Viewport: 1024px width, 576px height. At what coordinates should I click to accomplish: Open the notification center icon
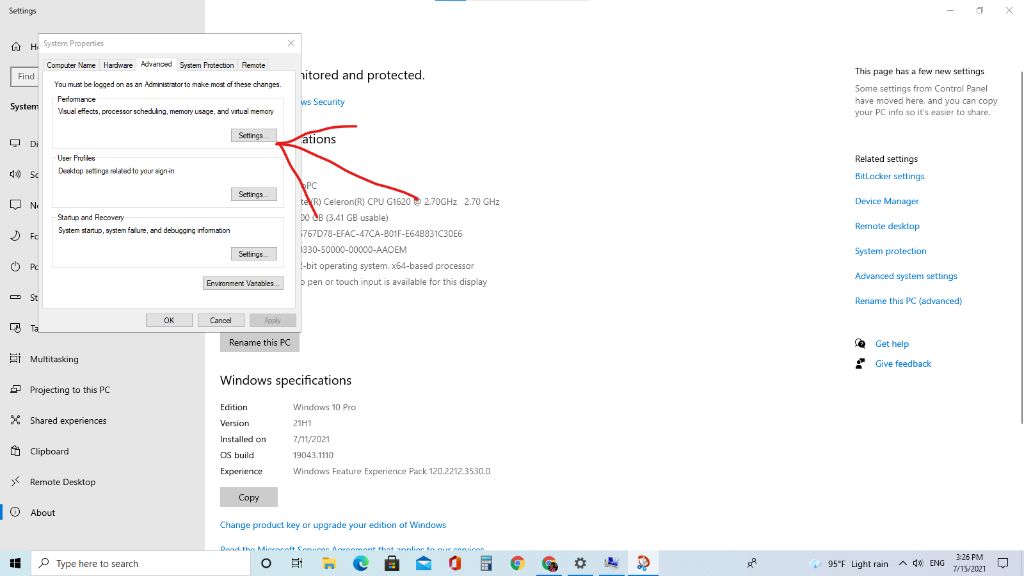pos(1003,563)
